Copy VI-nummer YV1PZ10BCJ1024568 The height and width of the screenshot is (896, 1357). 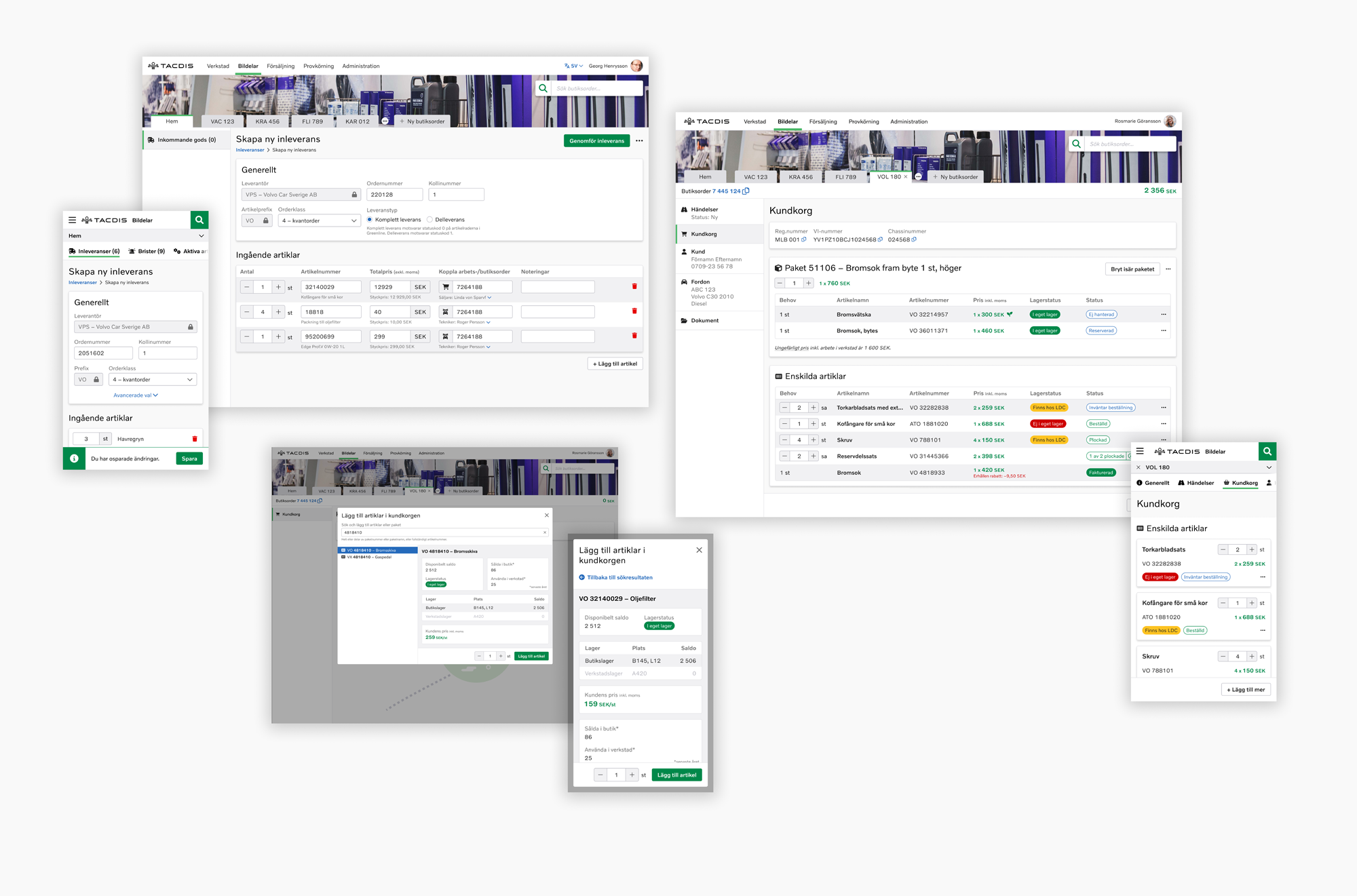(881, 239)
